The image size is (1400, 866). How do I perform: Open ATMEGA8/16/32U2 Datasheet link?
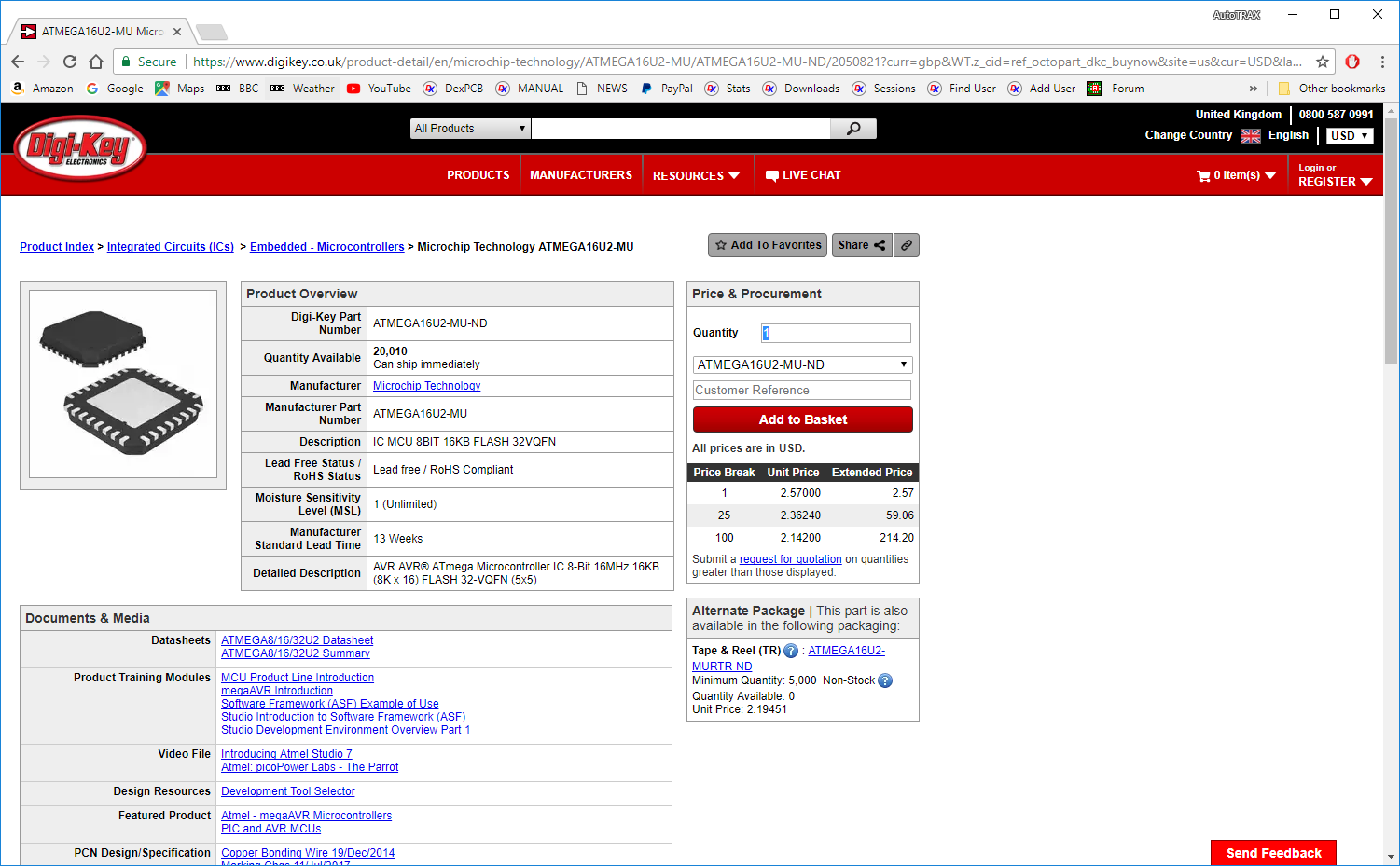[x=297, y=640]
